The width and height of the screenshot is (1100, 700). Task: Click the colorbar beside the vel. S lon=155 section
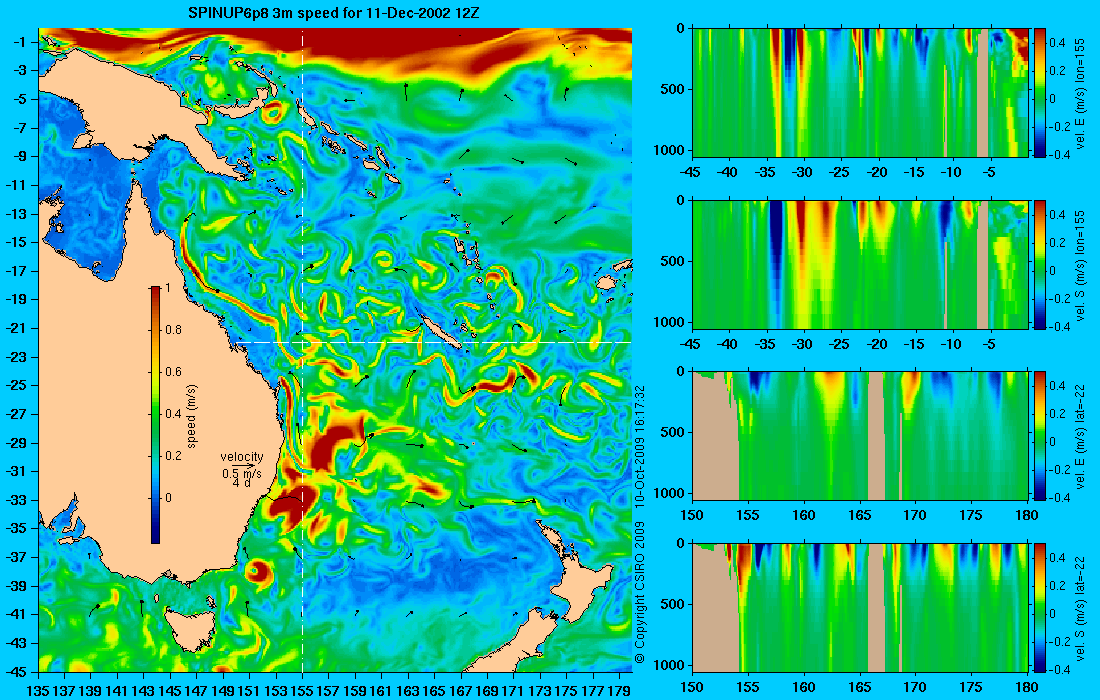click(x=1040, y=264)
